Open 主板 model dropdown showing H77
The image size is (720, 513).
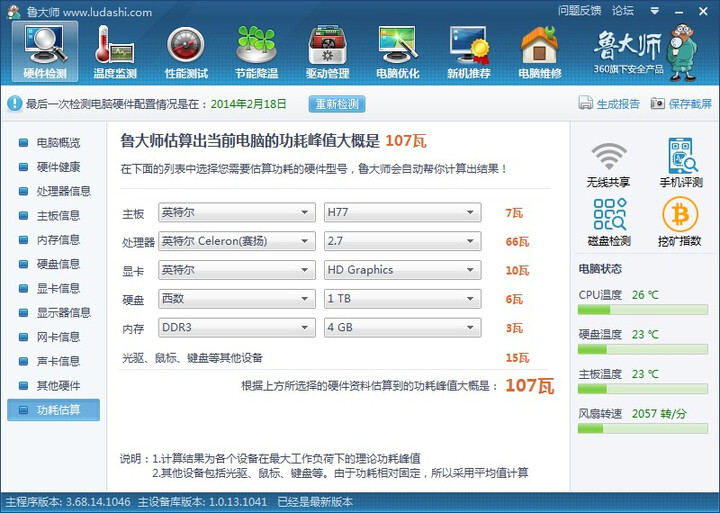coord(403,212)
